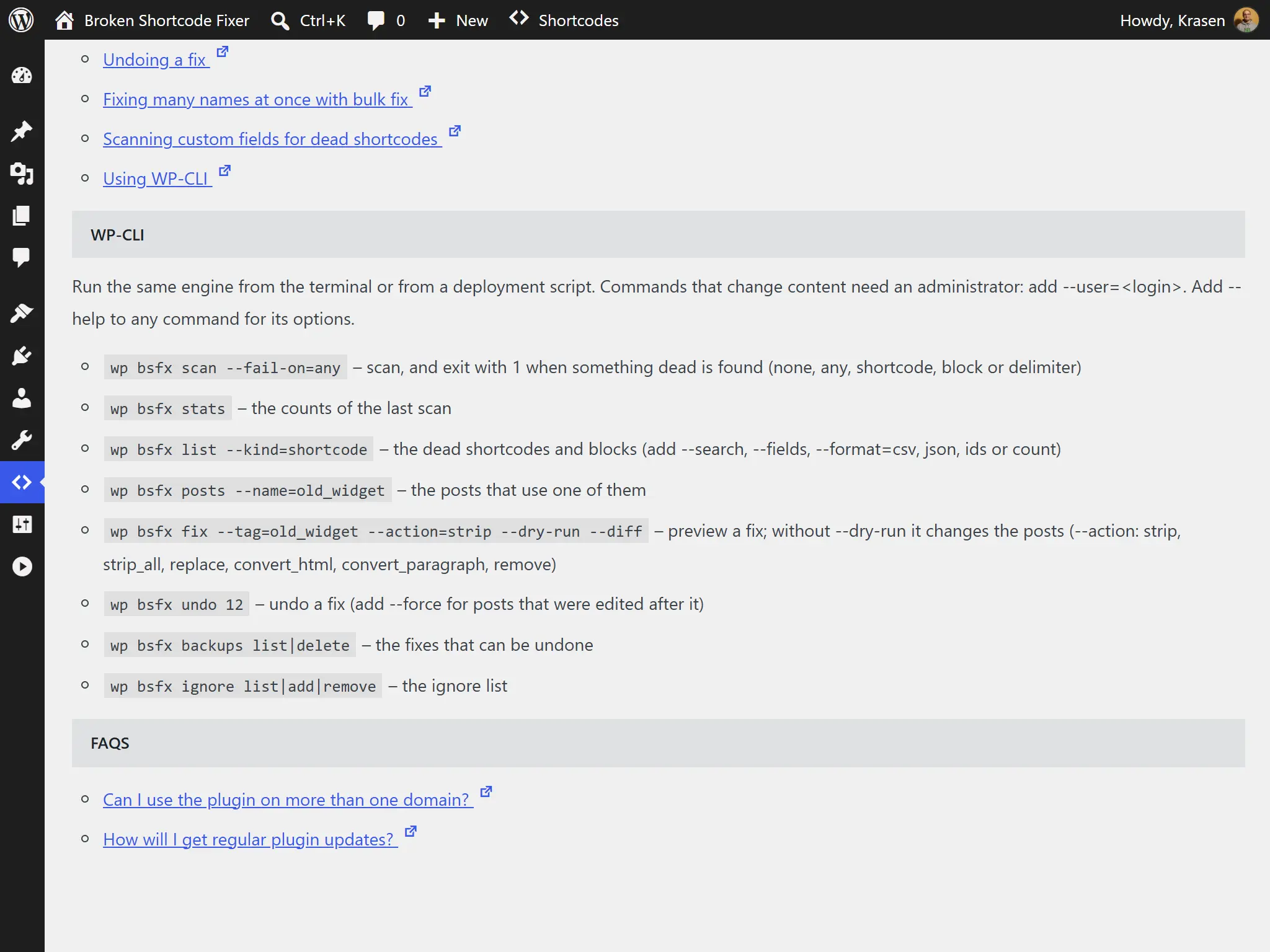
Task: Open the Ctrl+K search command palette
Action: [308, 20]
